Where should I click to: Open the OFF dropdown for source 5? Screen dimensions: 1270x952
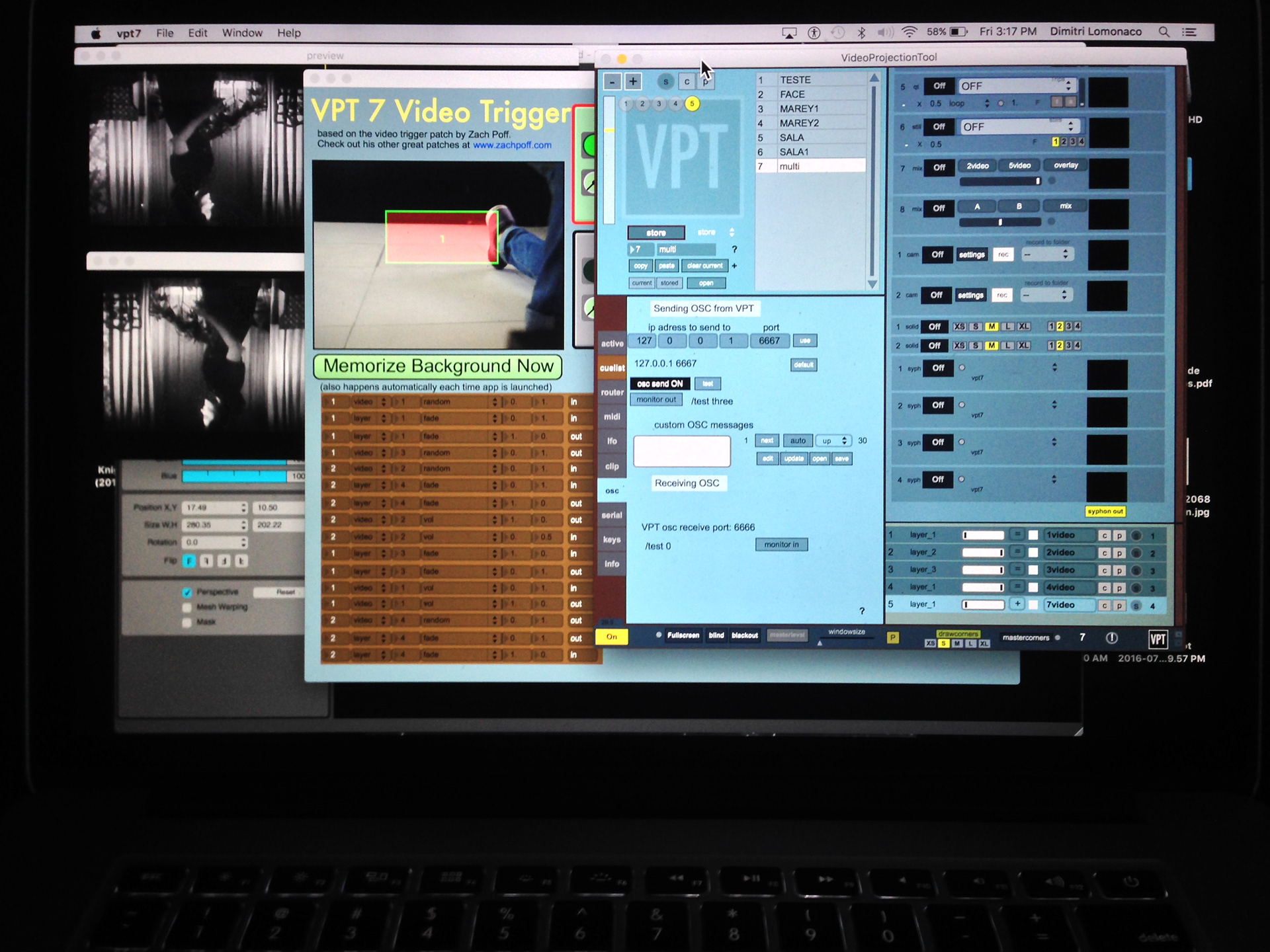[x=1015, y=86]
